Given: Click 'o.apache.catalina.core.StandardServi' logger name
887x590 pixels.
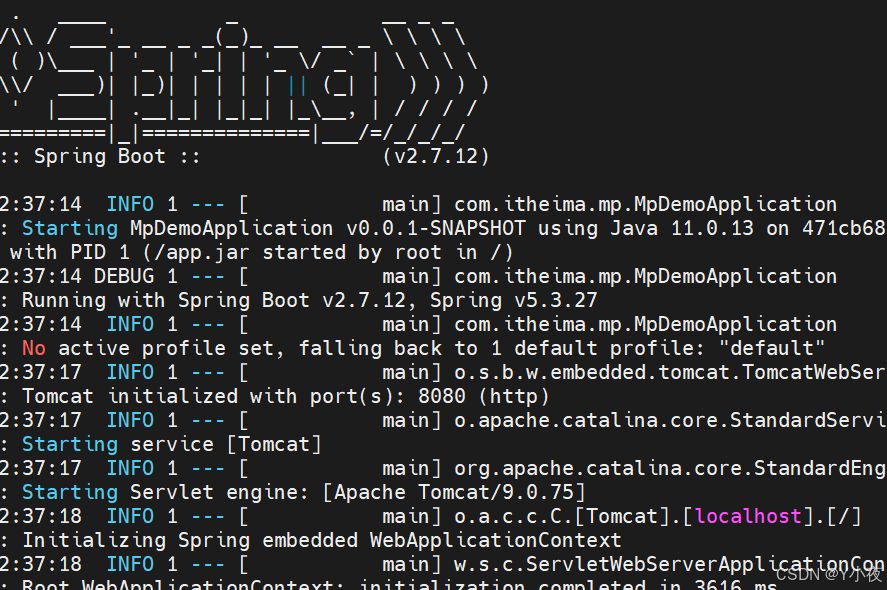Looking at the screenshot, I should 670,420.
